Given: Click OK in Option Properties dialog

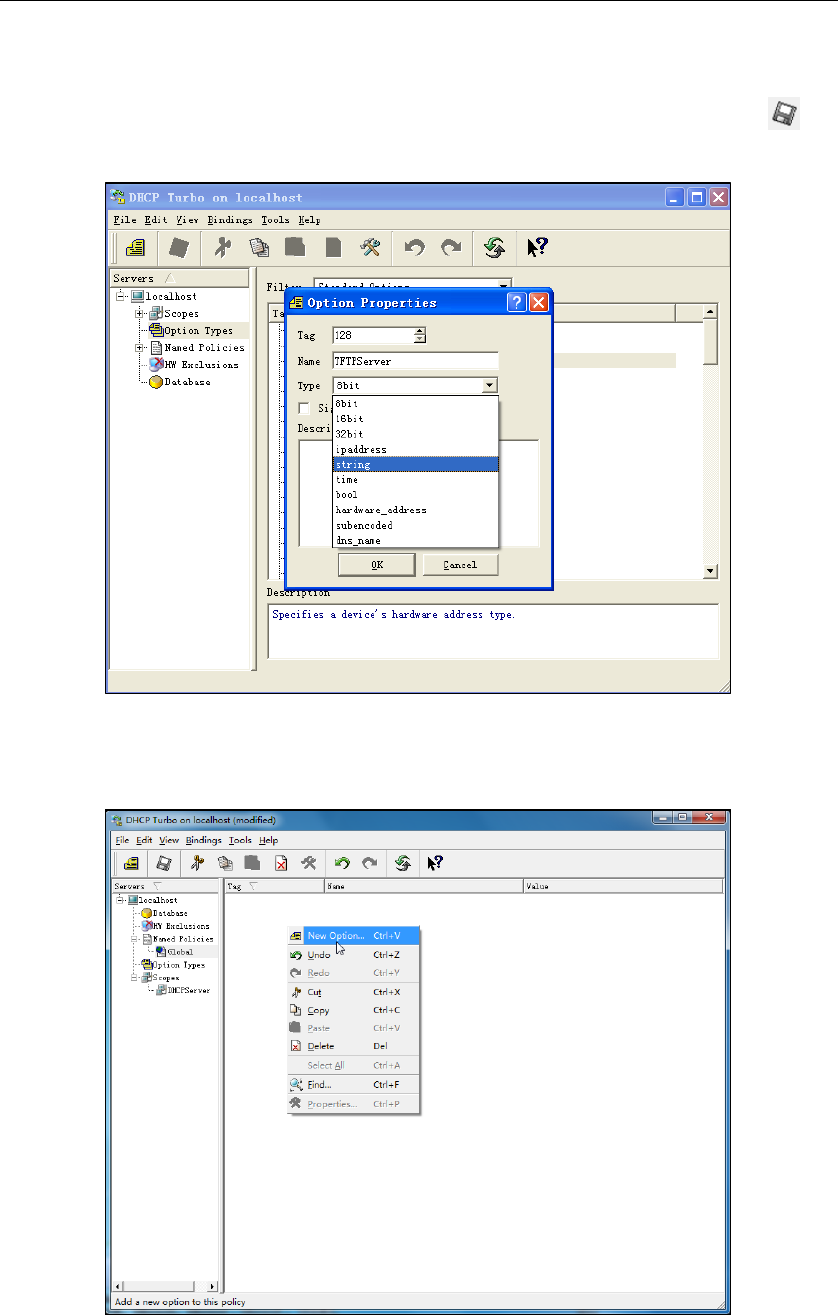Looking at the screenshot, I should pyautogui.click(x=376, y=565).
